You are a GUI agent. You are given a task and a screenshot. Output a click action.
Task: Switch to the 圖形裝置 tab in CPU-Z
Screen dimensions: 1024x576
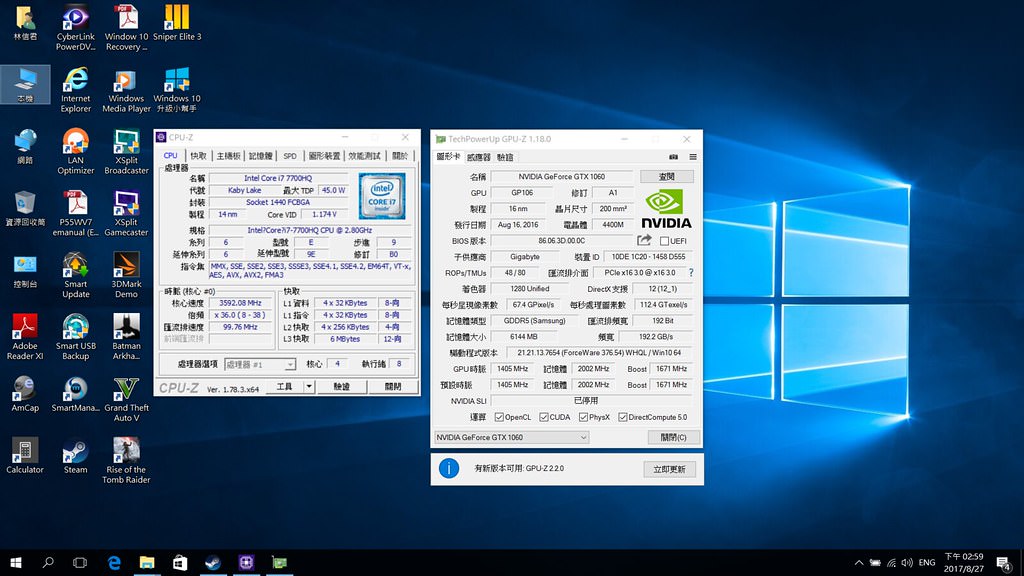324,155
